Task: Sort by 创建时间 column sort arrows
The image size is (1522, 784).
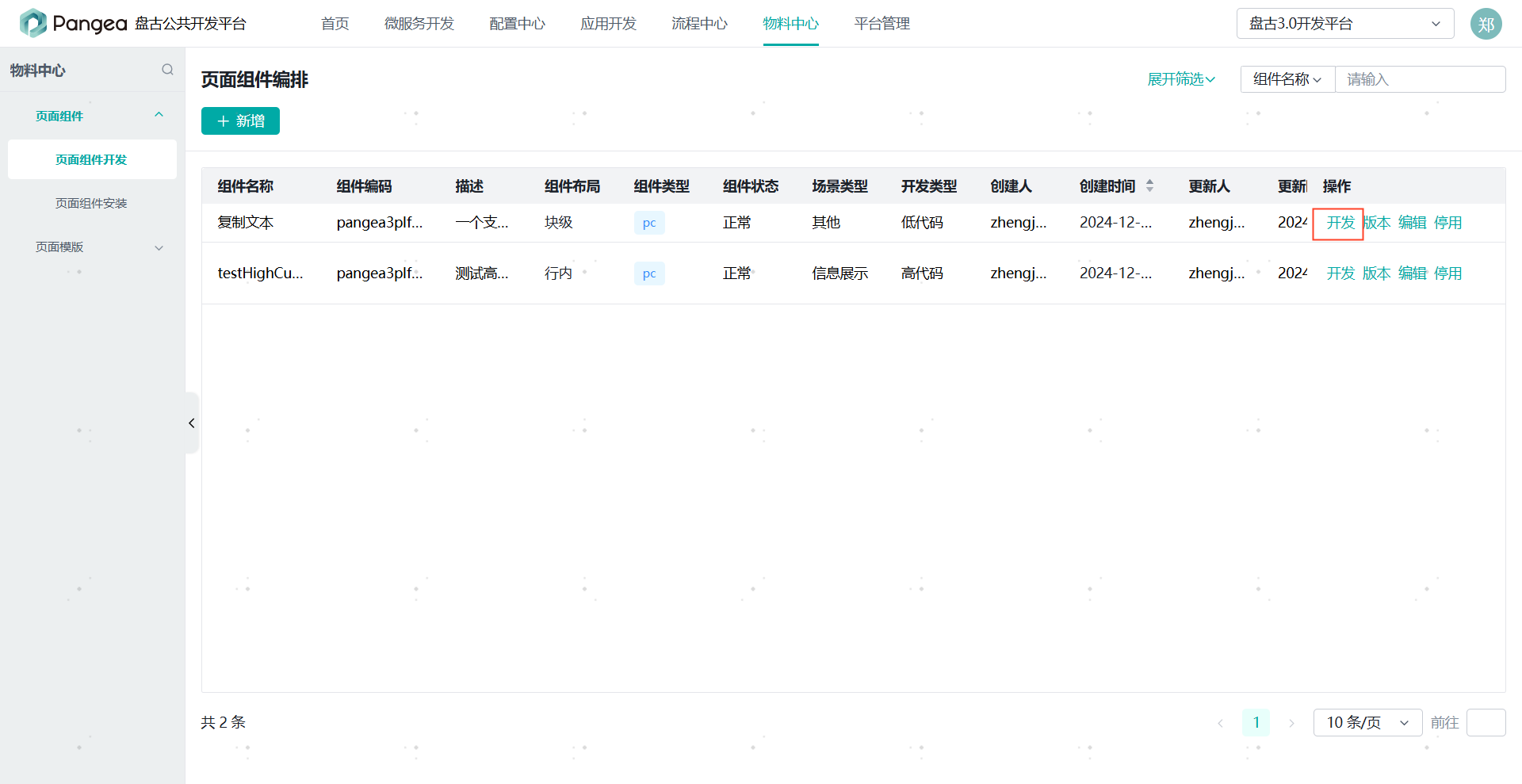Action: pos(1149,185)
